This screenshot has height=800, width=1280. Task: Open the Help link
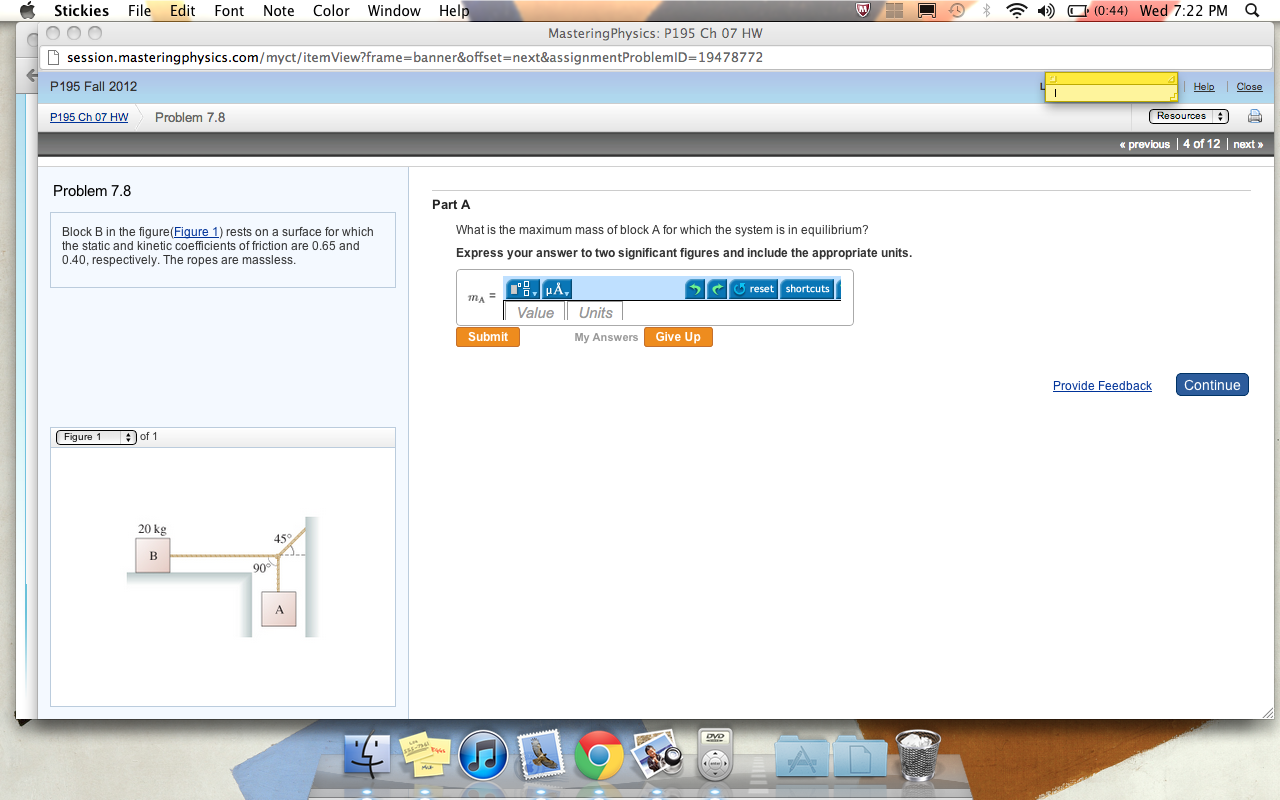(1204, 87)
